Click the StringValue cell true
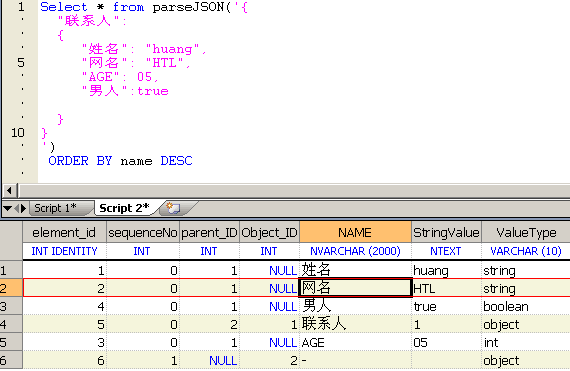Image resolution: width=570 pixels, height=371 pixels. click(x=446, y=306)
